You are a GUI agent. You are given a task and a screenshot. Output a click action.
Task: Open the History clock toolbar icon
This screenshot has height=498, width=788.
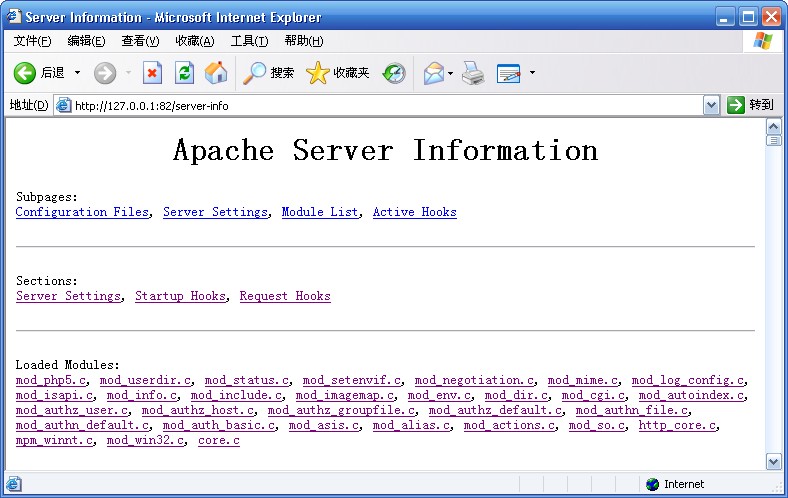[394, 73]
